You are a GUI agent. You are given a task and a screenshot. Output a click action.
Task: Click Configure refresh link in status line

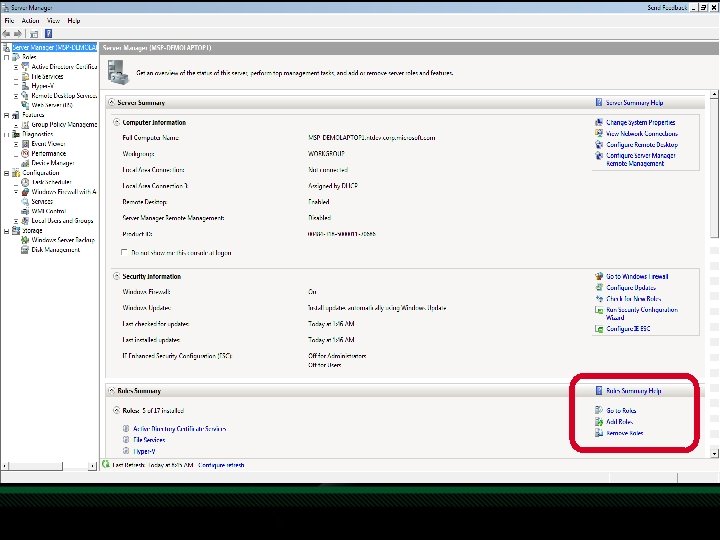click(x=221, y=465)
